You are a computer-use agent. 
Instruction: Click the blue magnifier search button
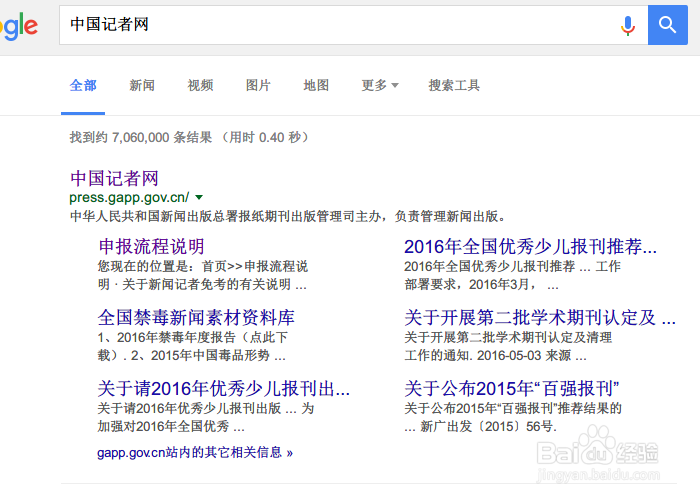[x=667, y=25]
